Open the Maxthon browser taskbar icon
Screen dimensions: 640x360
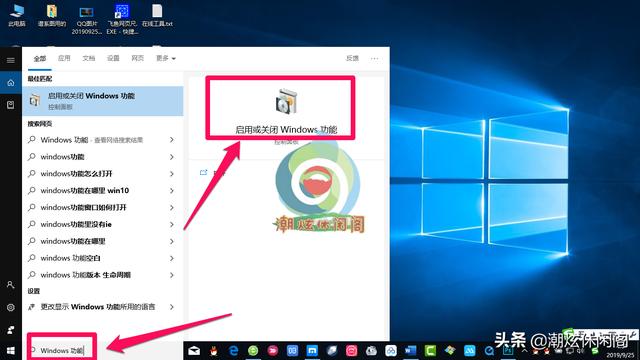pyautogui.click(x=312, y=351)
